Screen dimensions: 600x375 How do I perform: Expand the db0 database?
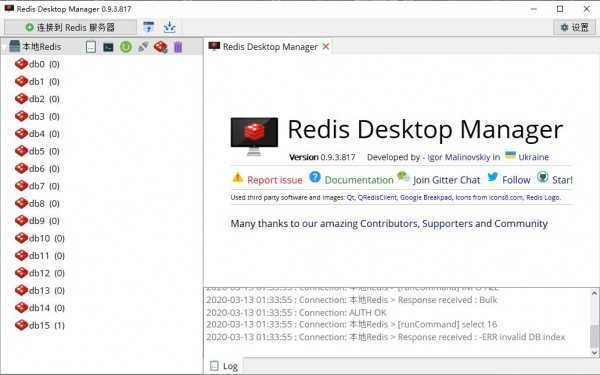click(37, 64)
